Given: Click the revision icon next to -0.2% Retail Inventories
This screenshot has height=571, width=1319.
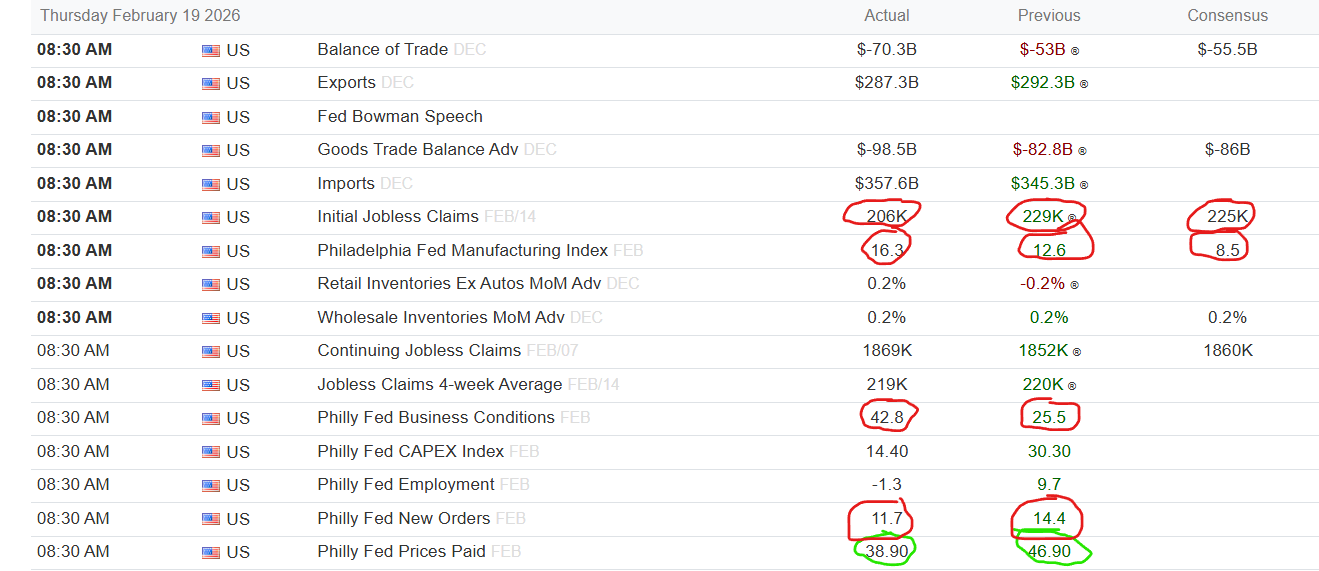Looking at the screenshot, I should pos(1073,285).
